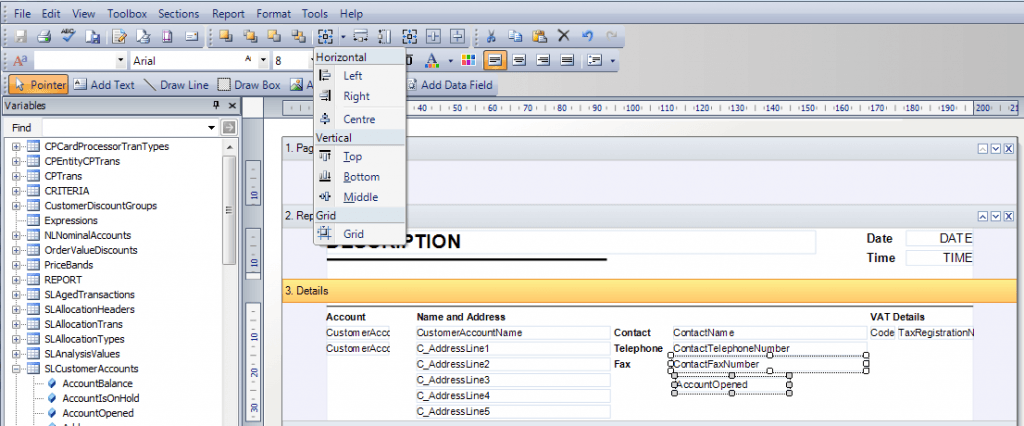Activate the Pointer tool
This screenshot has height=426, width=1024.
39,85
